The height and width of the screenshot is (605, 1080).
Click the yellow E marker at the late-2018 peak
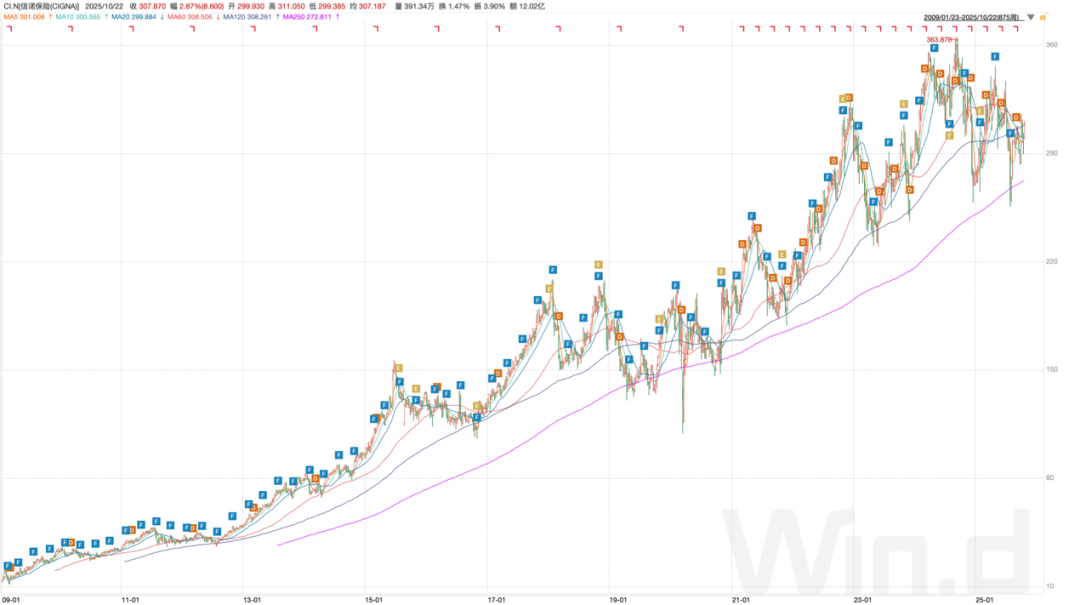[598, 264]
